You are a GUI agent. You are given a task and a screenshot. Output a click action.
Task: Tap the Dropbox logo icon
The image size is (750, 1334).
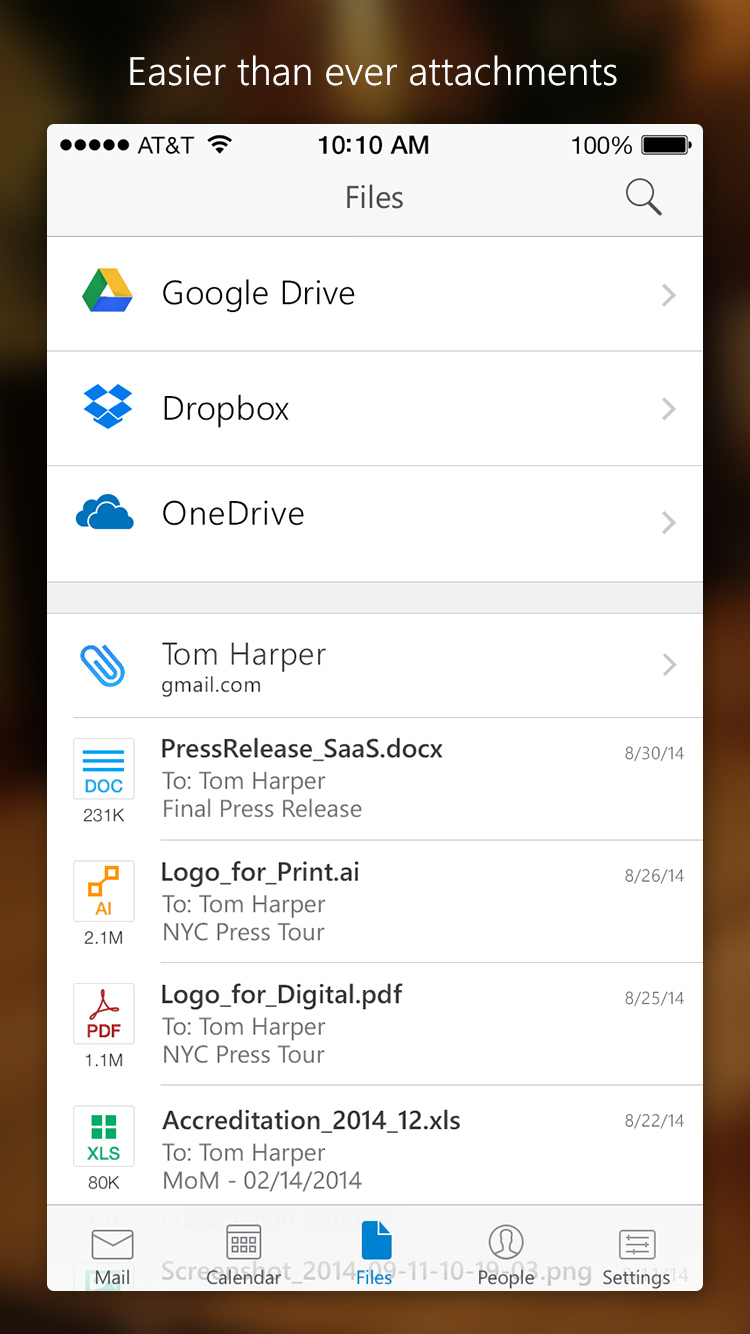[107, 407]
